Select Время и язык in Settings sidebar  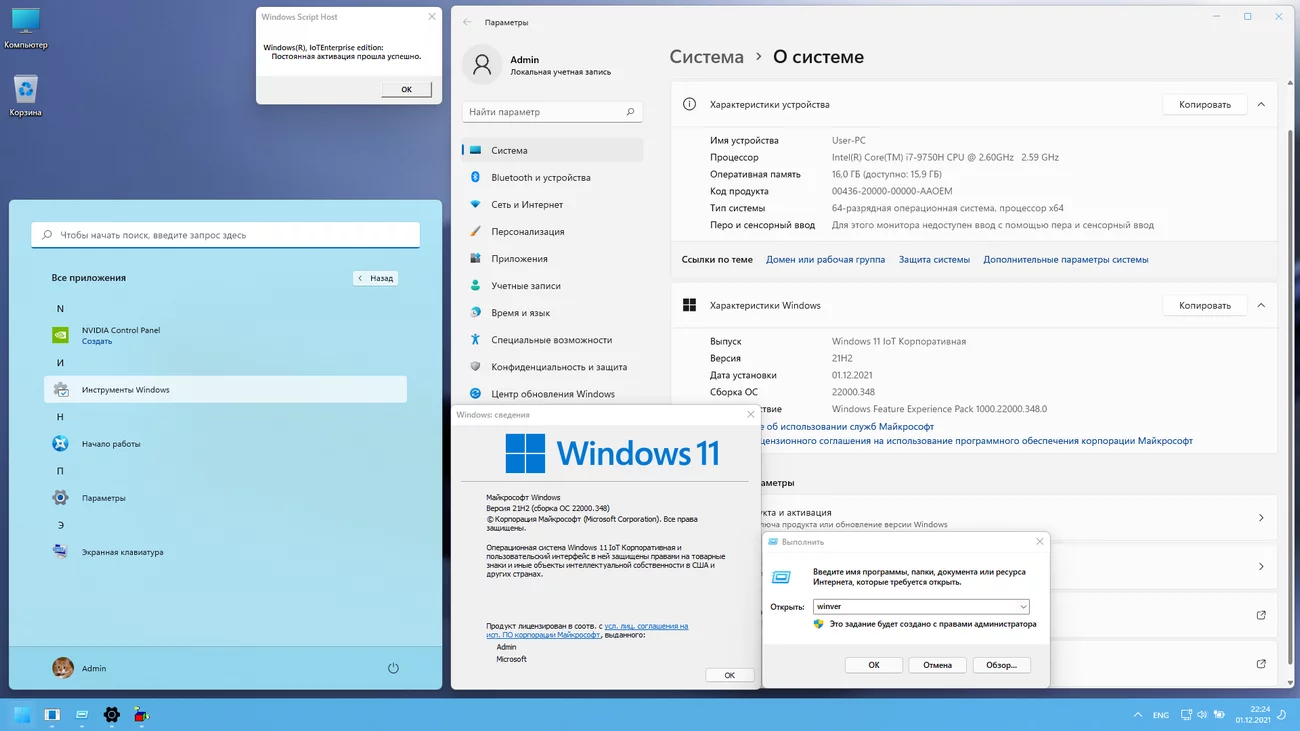click(x=553, y=312)
